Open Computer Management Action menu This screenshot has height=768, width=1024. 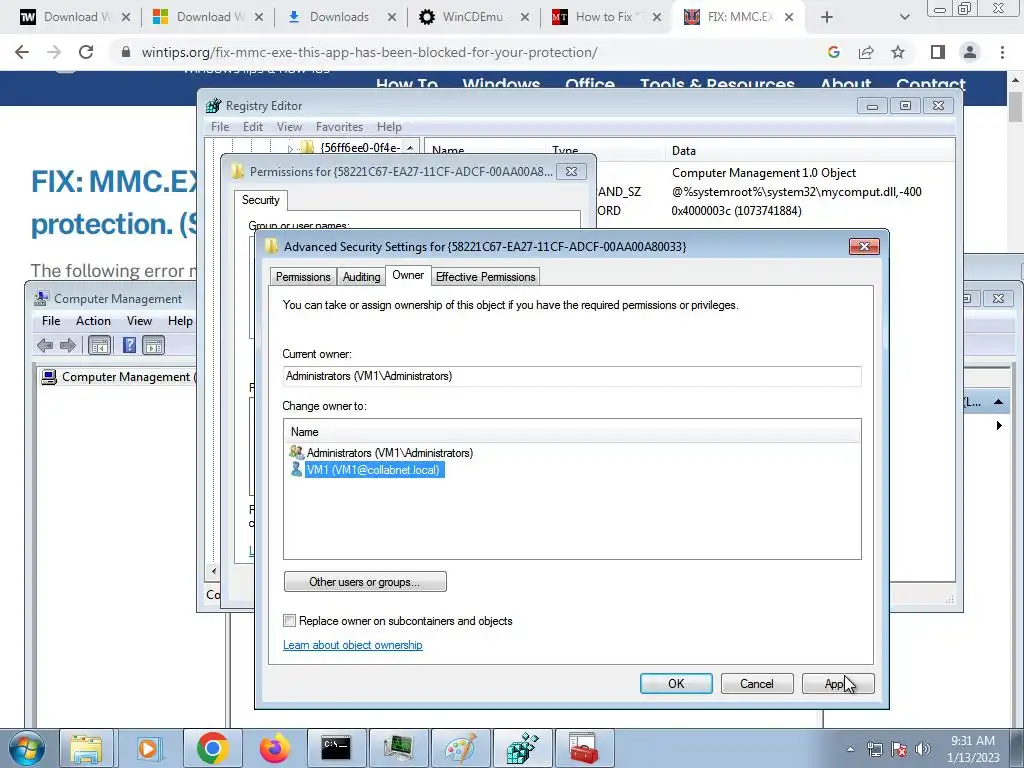click(x=93, y=321)
